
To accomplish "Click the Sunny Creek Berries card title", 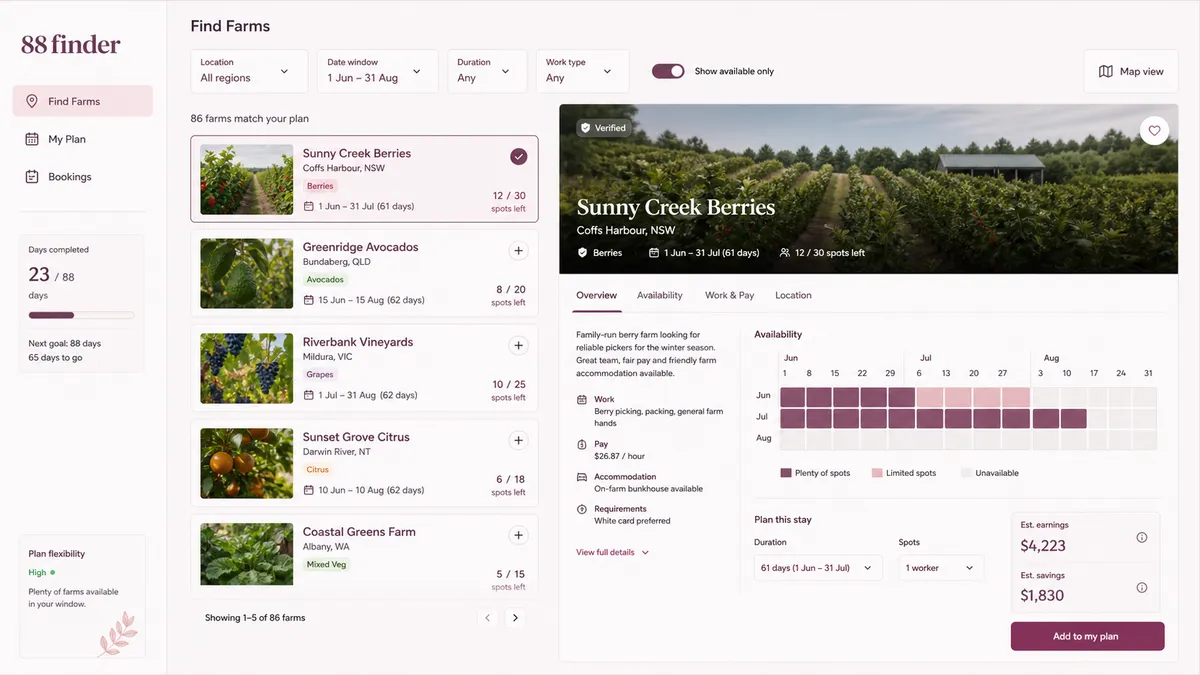I will click(x=357, y=153).
